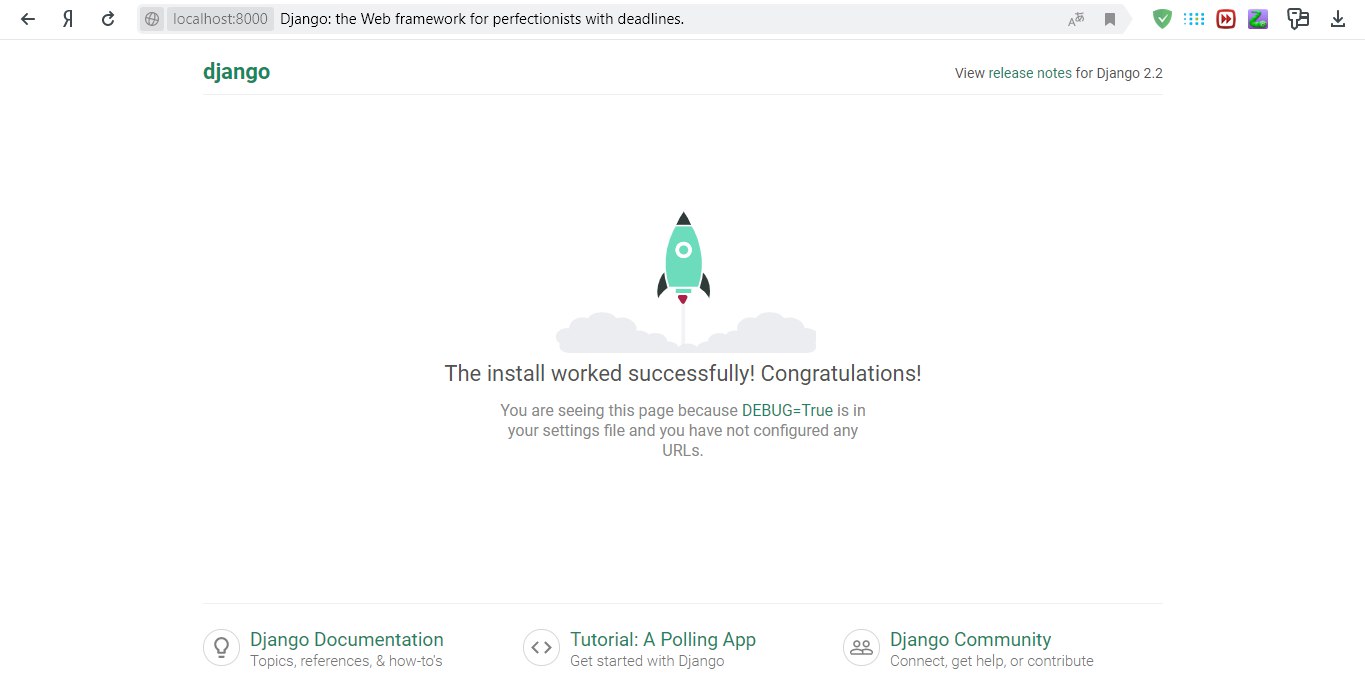Open Django Documentation link
Image resolution: width=1365 pixels, height=694 pixels.
347,639
